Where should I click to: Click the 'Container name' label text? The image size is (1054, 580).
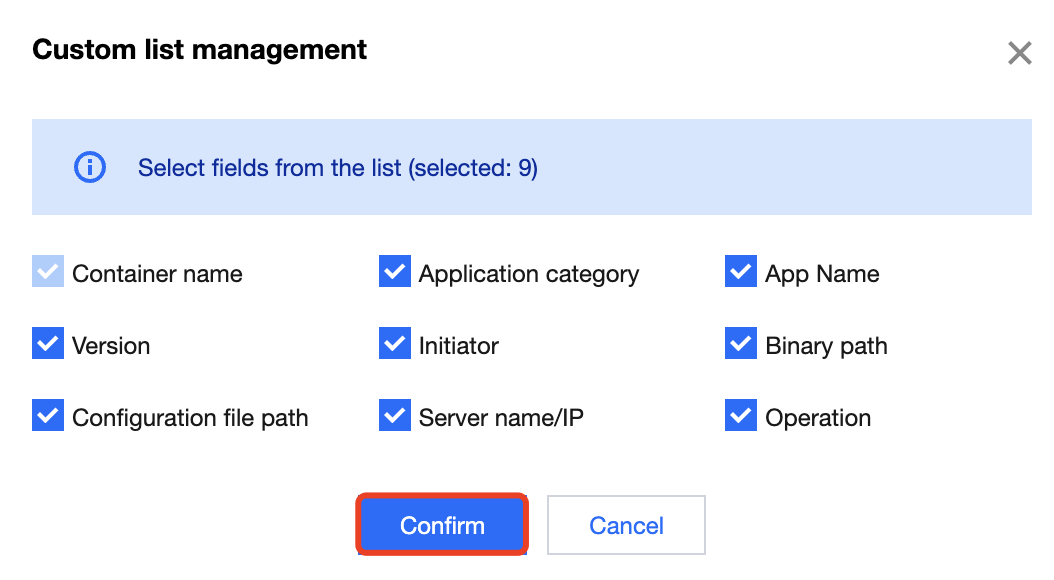coord(157,274)
